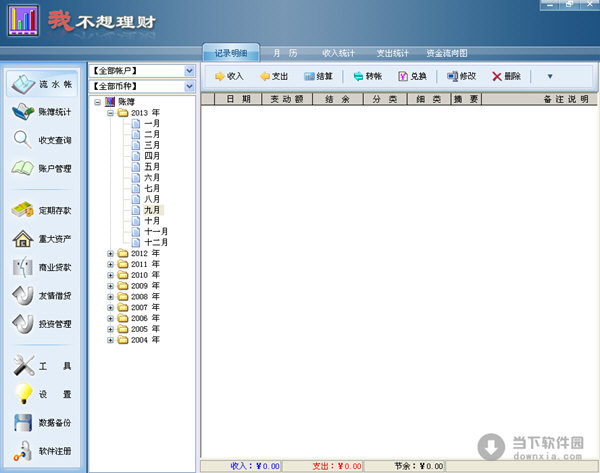Click the 细类 column header
The width and height of the screenshot is (600, 473).
coord(429,99)
